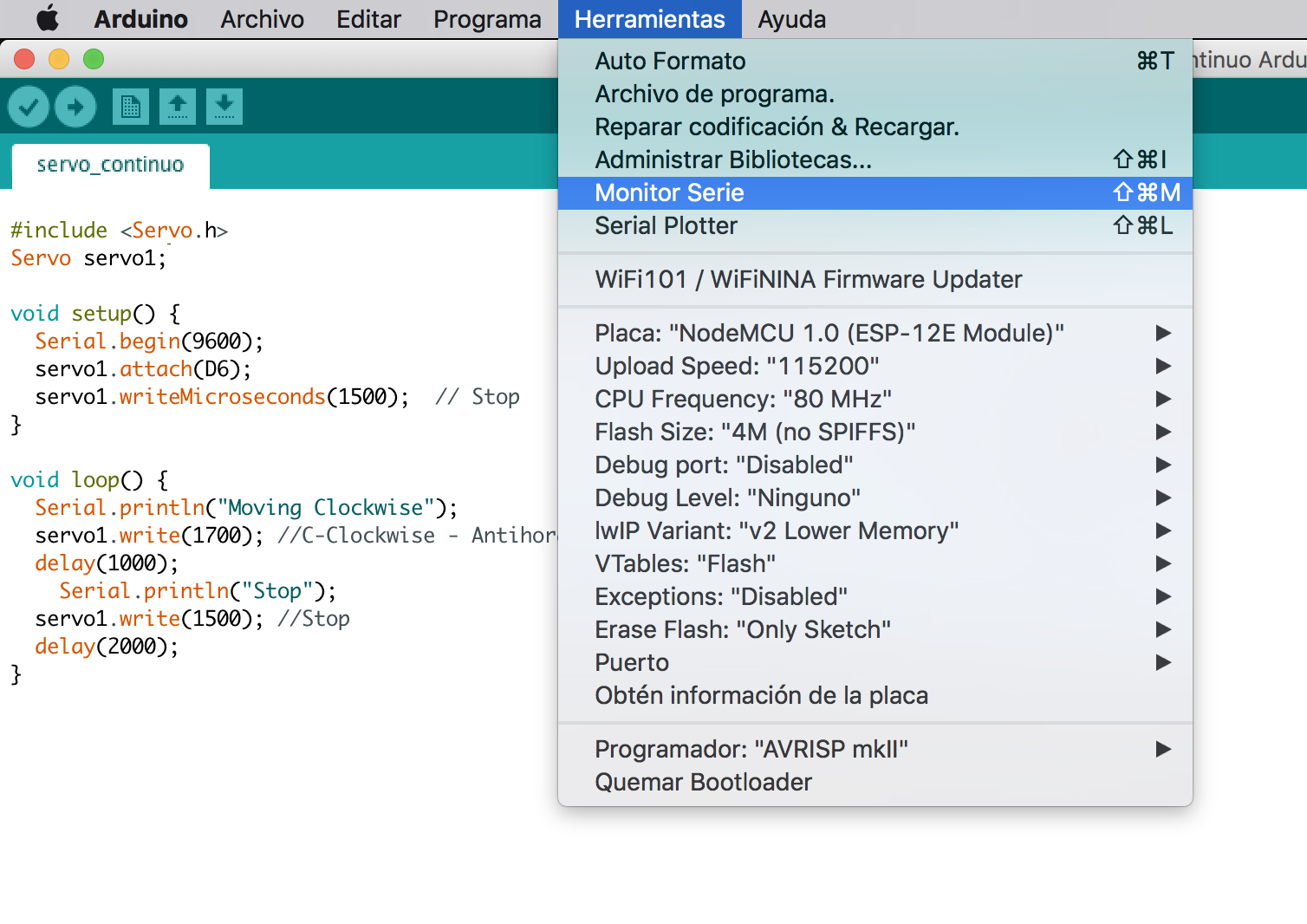Image resolution: width=1307 pixels, height=924 pixels.
Task: Close the Arduino window with red button
Action: tap(24, 59)
